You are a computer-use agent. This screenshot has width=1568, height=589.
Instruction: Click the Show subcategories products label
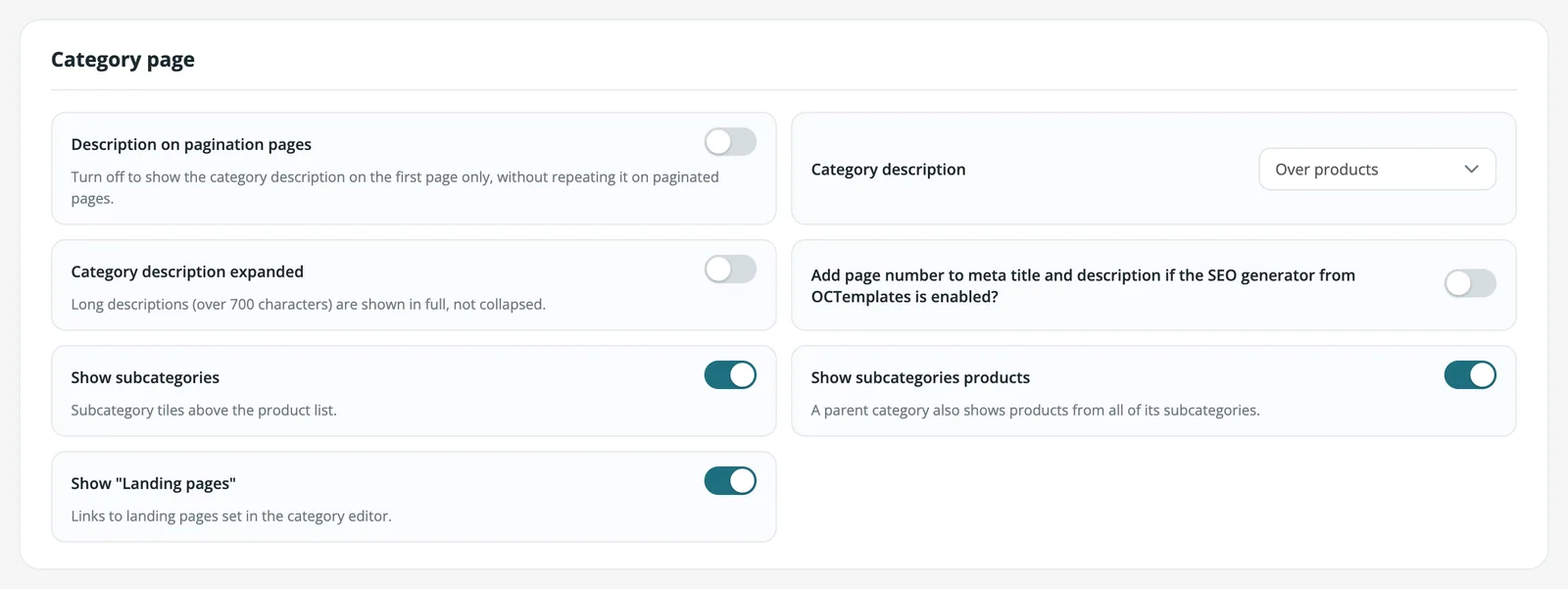(920, 377)
